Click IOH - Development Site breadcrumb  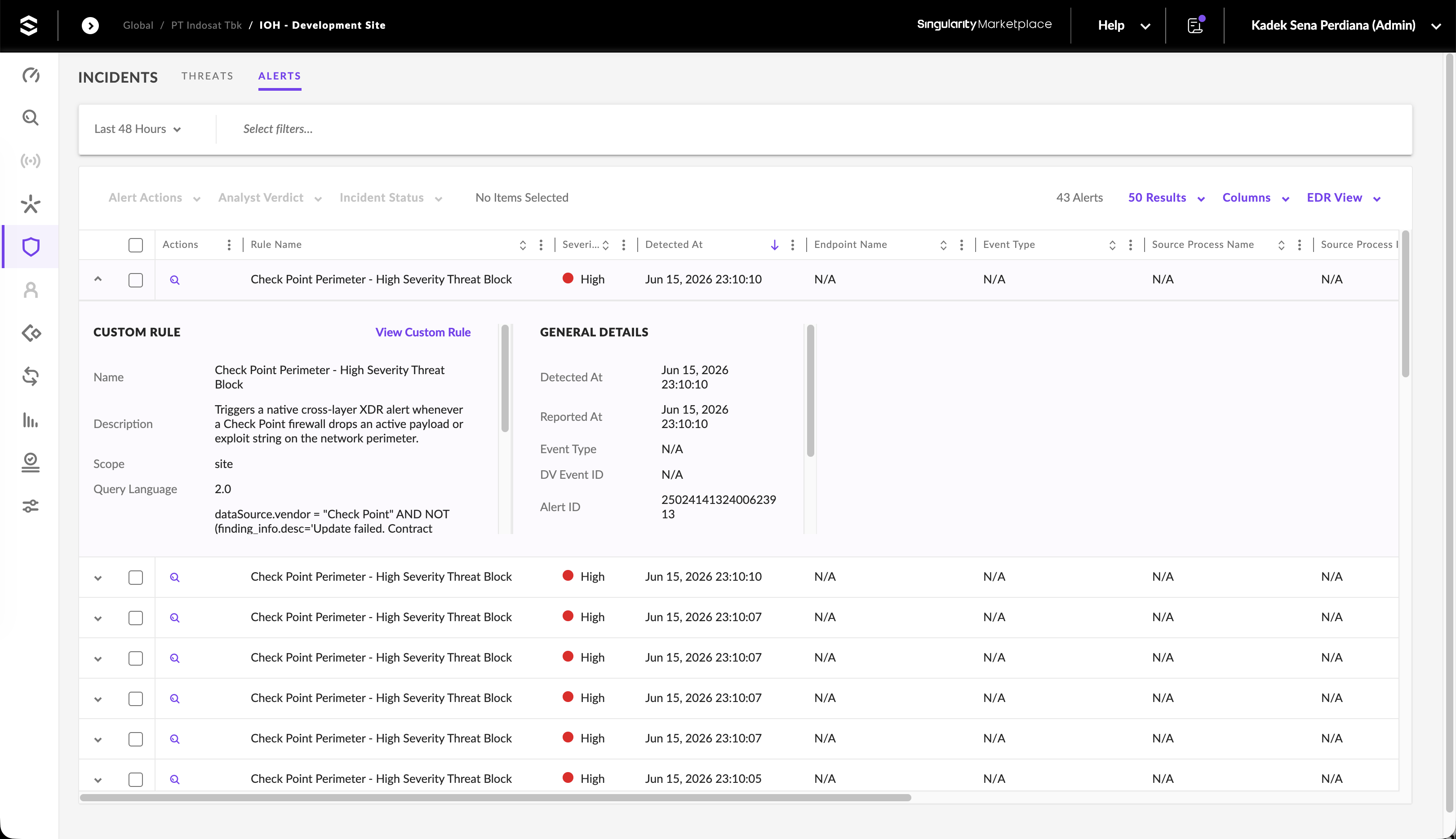[x=322, y=25]
